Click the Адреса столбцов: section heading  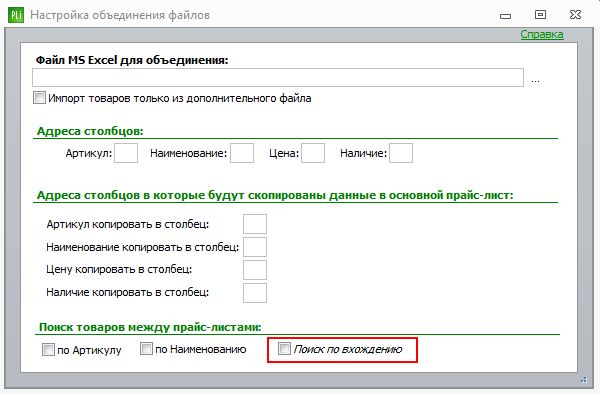click(x=90, y=131)
